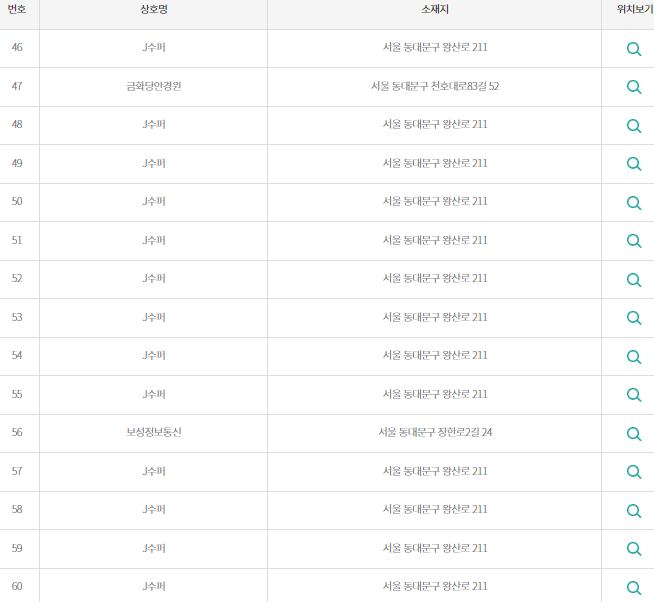
Task: Click row number 56
Action: [17, 432]
